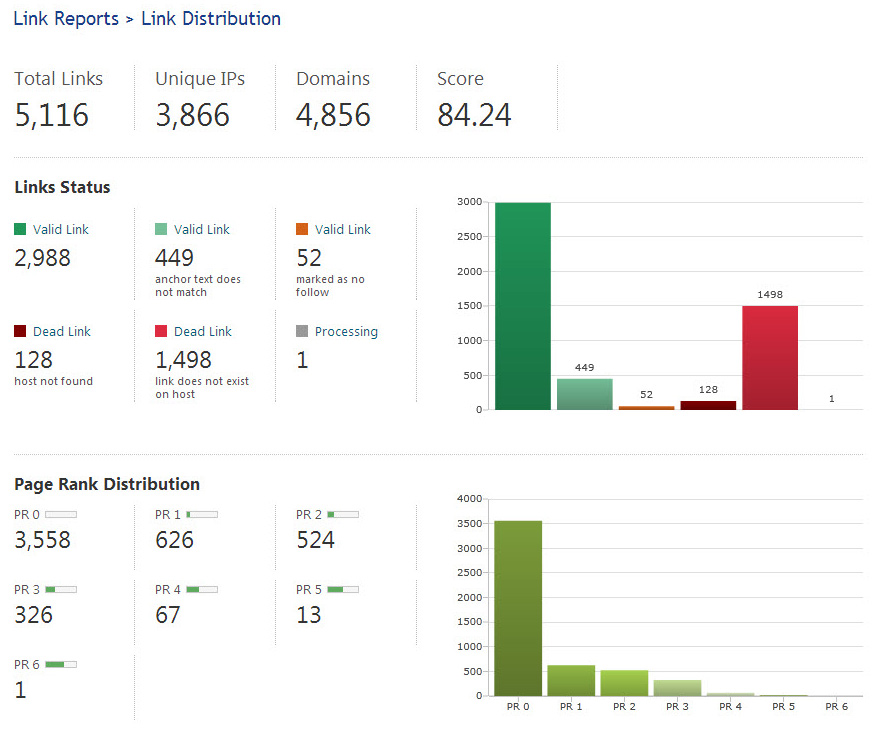The image size is (895, 744).
Task: Select the Score 84.24 statistic
Action: (x=474, y=100)
